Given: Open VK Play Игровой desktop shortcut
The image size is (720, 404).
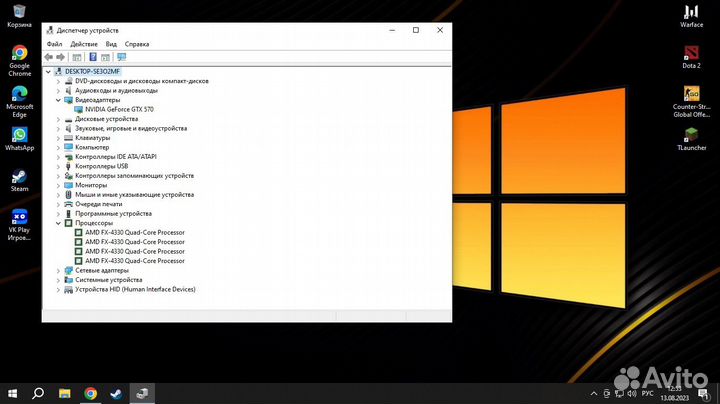Looking at the screenshot, I should click(x=19, y=225).
